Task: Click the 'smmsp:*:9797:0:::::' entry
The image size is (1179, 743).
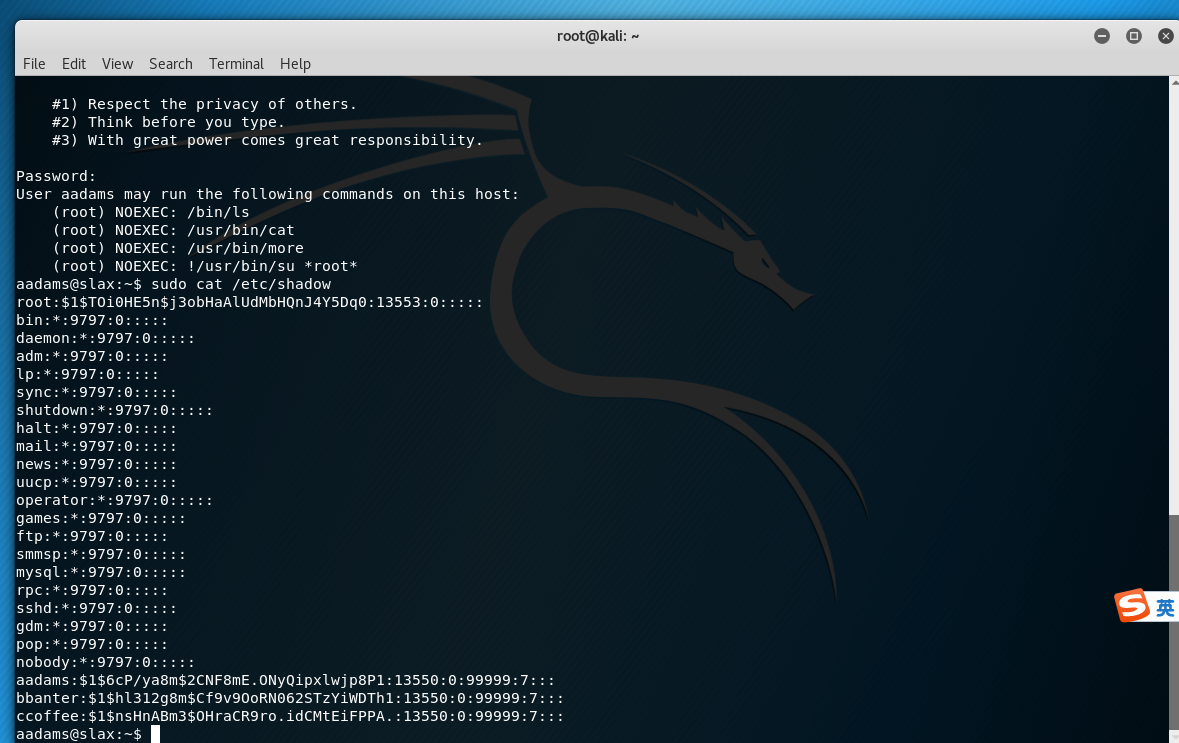Action: tap(101, 555)
